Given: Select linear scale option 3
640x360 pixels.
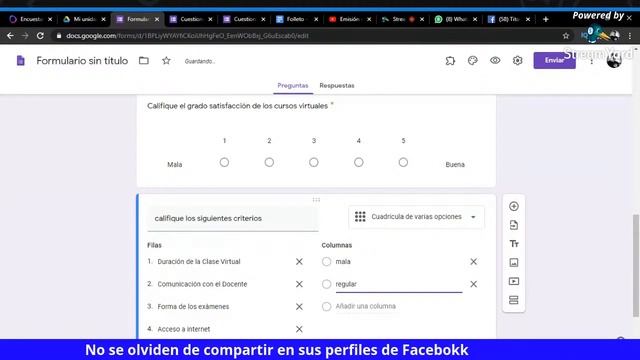Looking at the screenshot, I should tap(313, 162).
